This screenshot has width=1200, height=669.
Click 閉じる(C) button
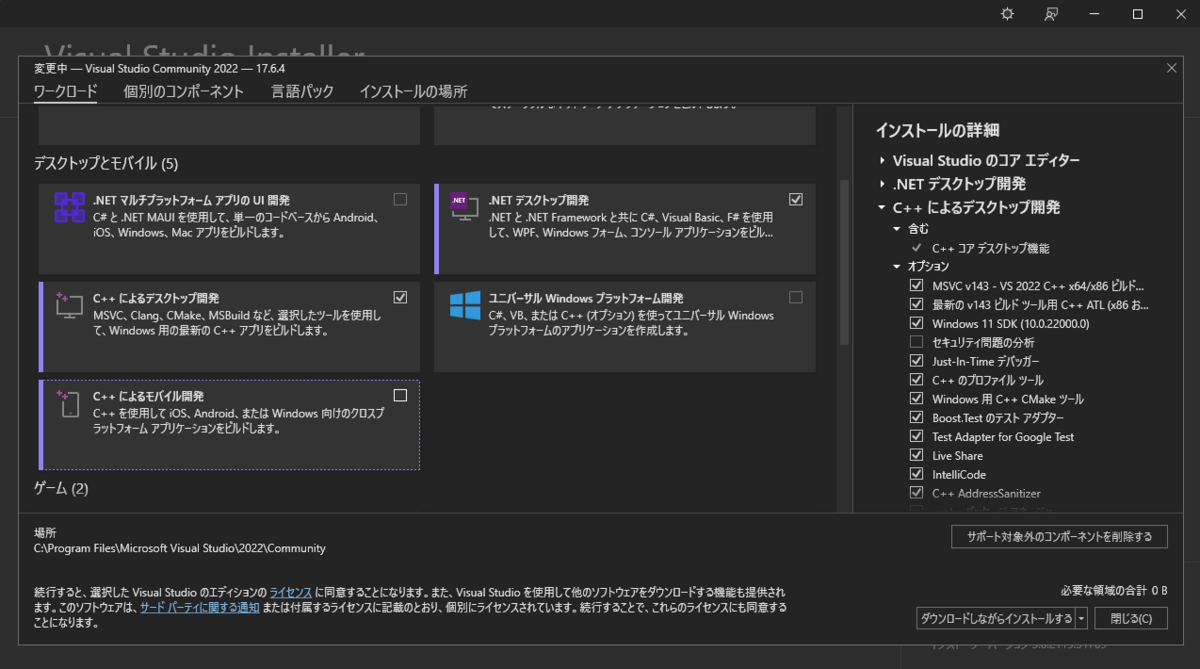click(x=1131, y=619)
